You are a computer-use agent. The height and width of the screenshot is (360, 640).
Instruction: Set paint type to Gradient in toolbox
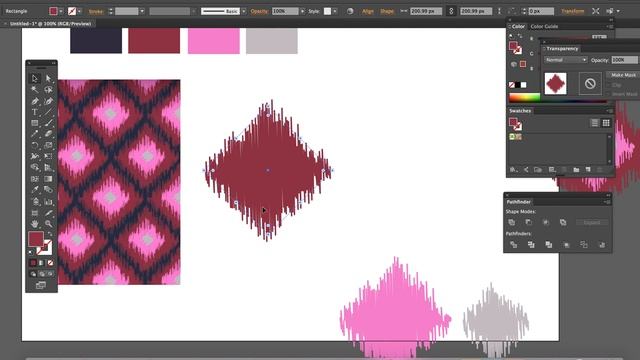[42, 263]
